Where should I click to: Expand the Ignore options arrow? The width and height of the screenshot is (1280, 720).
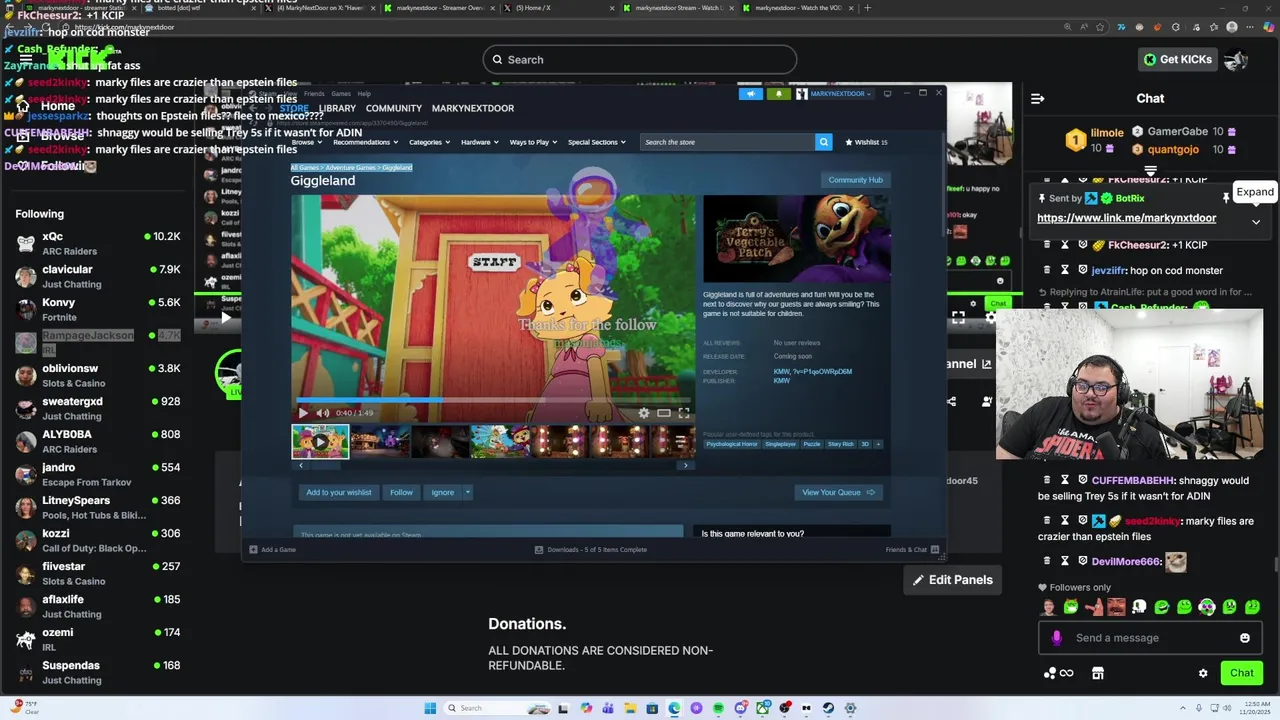467,492
